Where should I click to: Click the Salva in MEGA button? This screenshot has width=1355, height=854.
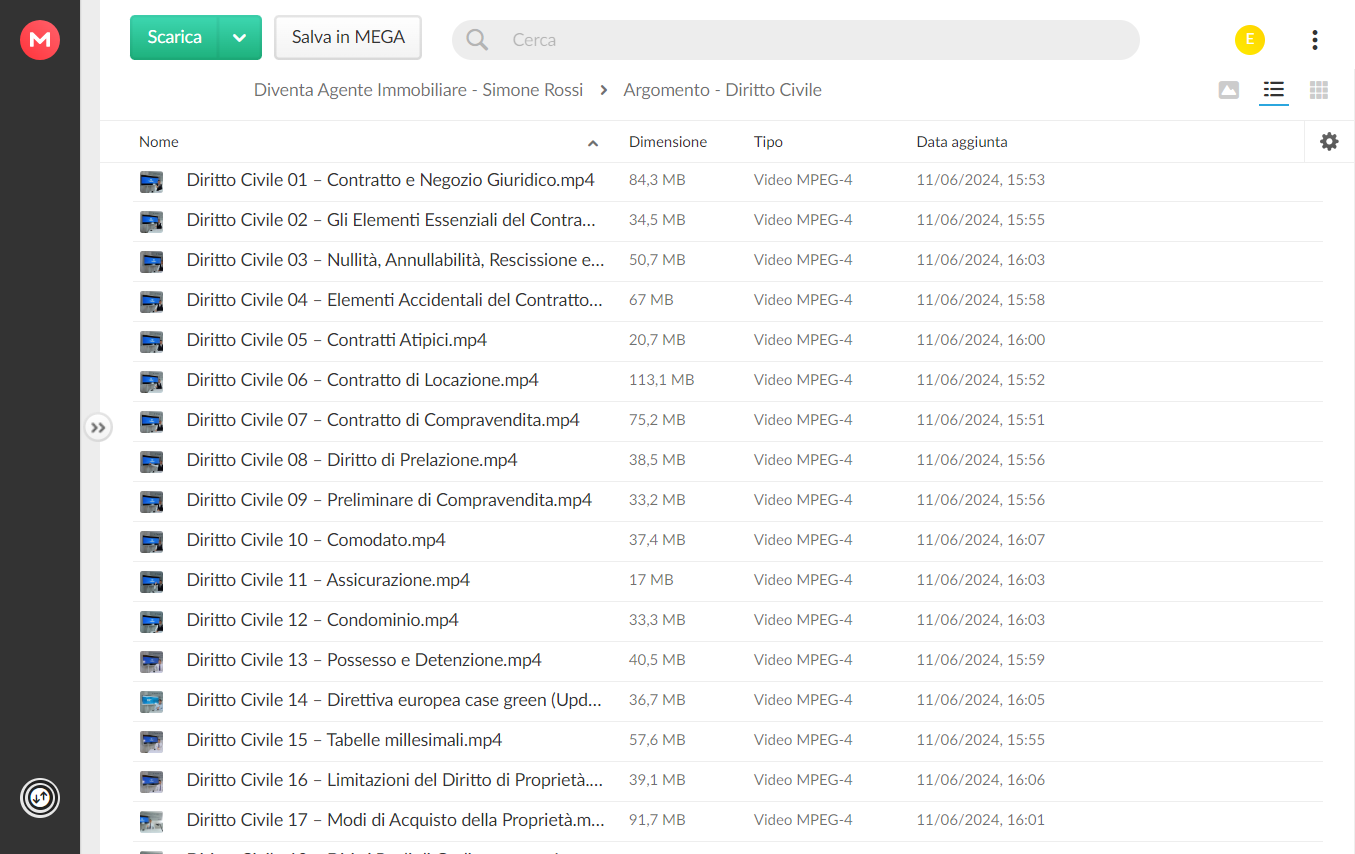click(348, 38)
